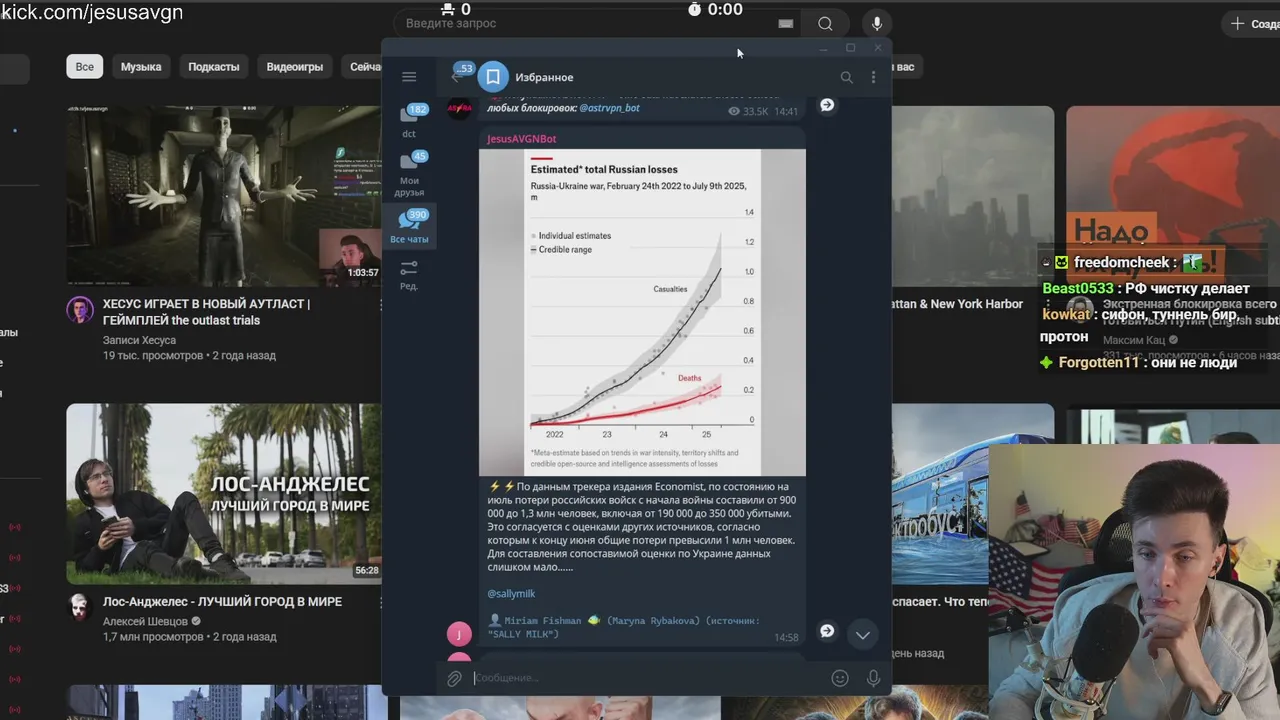
Task: Open the Лос-Анджелес video thumbnail
Action: (225, 494)
